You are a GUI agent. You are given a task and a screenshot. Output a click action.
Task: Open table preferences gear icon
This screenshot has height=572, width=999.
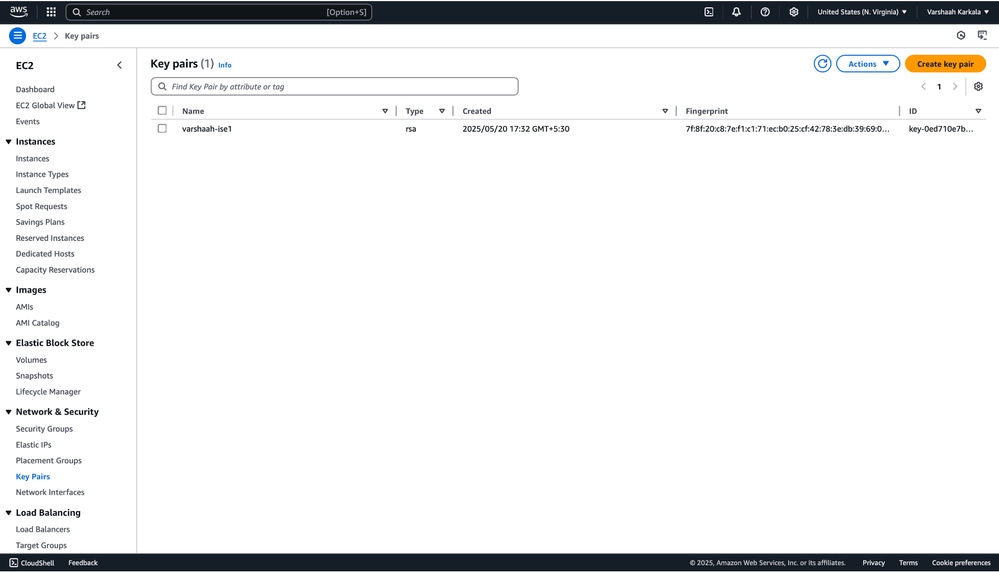click(978, 87)
